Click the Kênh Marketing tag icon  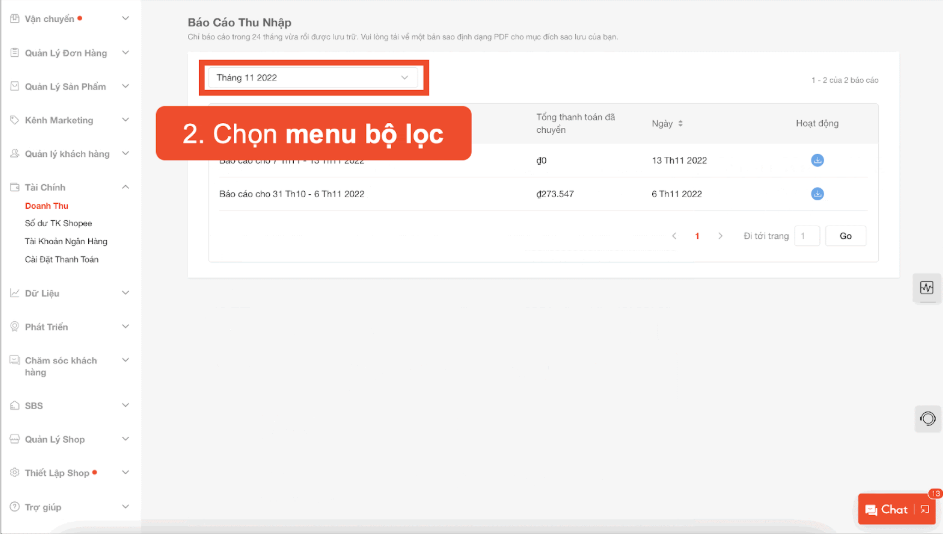[x=14, y=120]
